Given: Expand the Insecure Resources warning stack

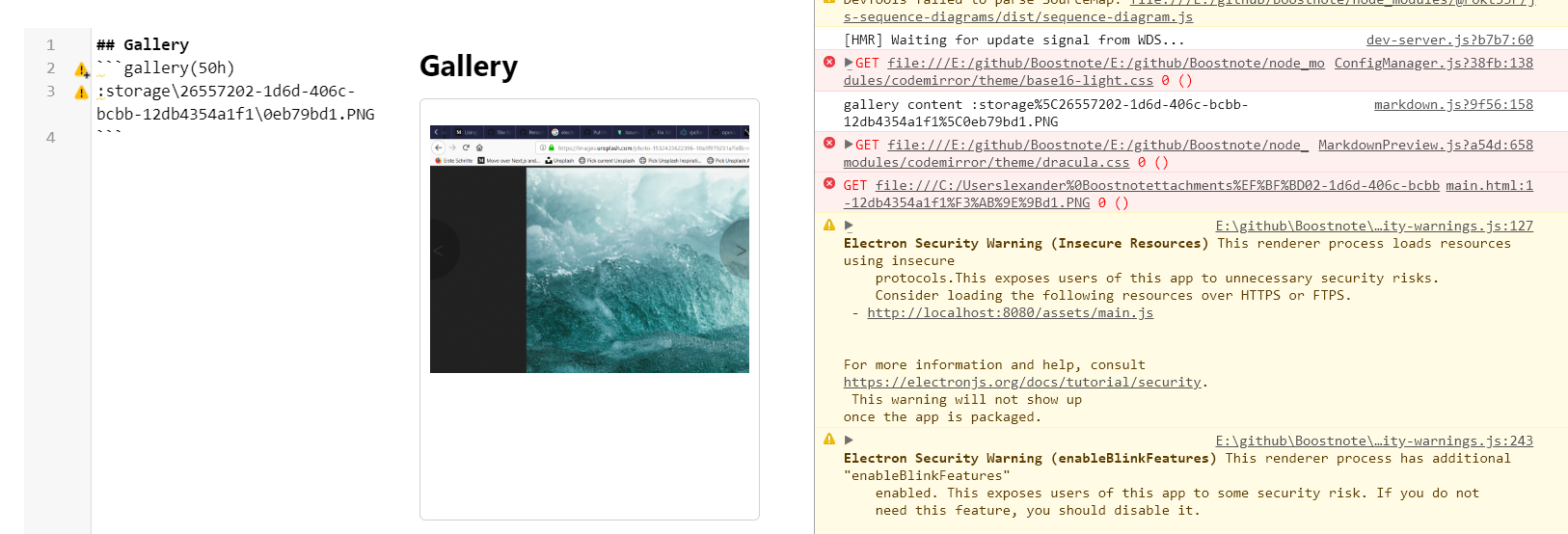Looking at the screenshot, I should click(849, 226).
